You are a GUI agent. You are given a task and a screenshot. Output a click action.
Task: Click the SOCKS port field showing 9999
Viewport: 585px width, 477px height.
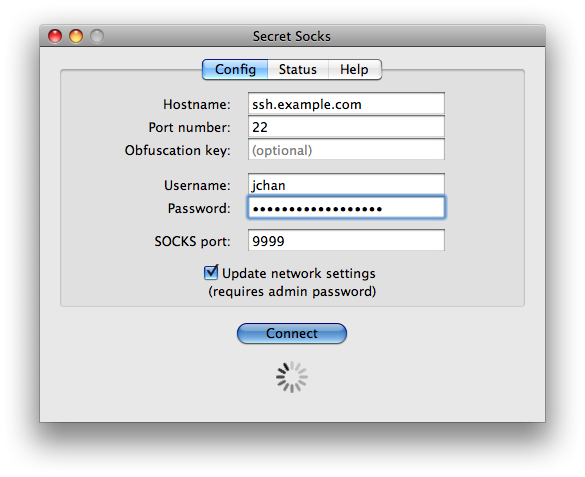pyautogui.click(x=346, y=241)
